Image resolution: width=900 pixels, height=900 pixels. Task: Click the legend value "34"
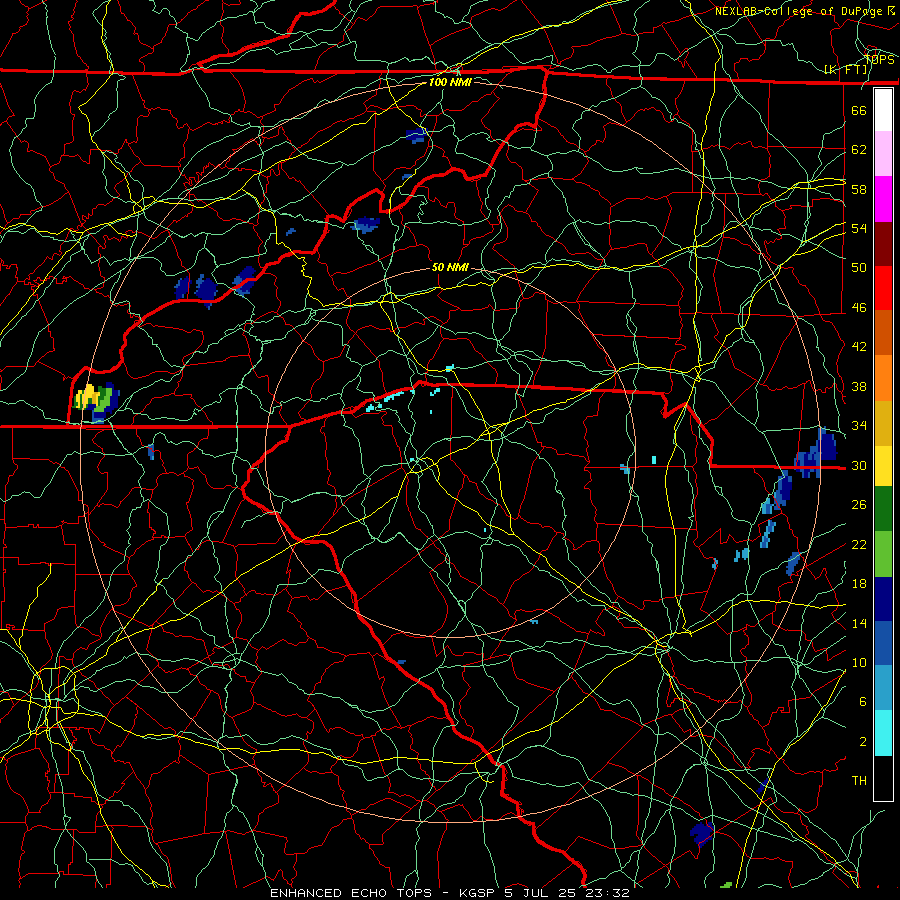point(859,426)
